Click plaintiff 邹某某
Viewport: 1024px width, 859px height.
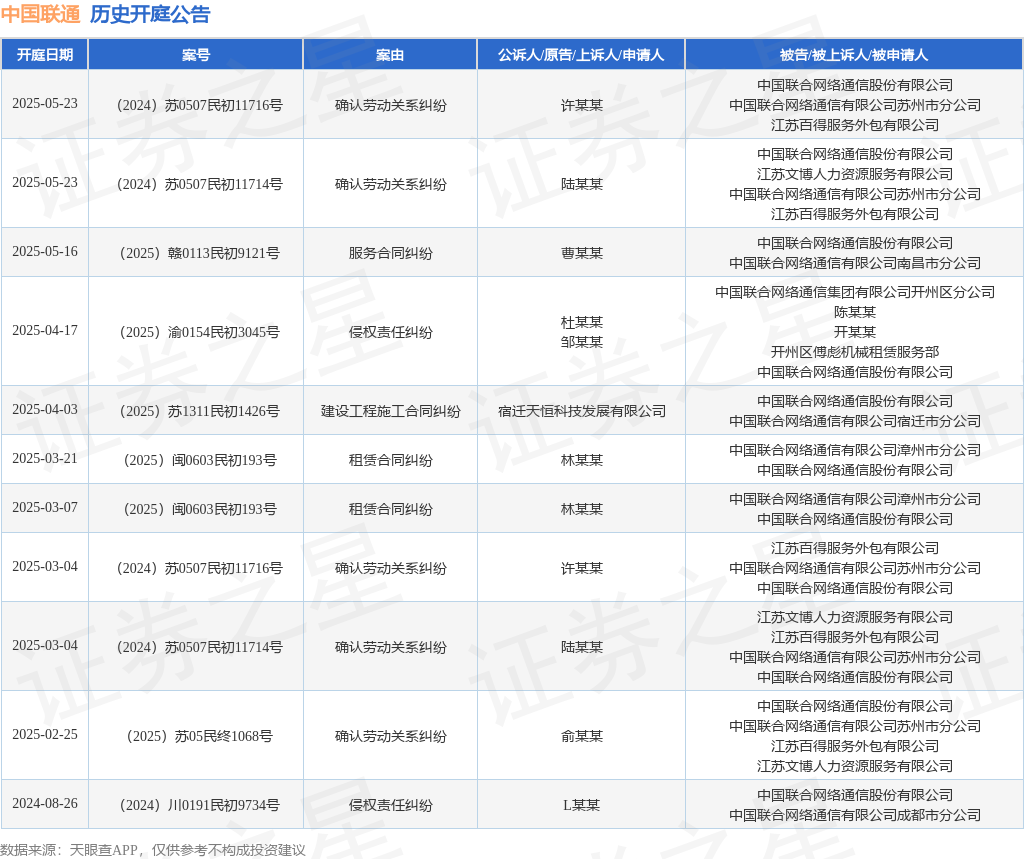581,342
